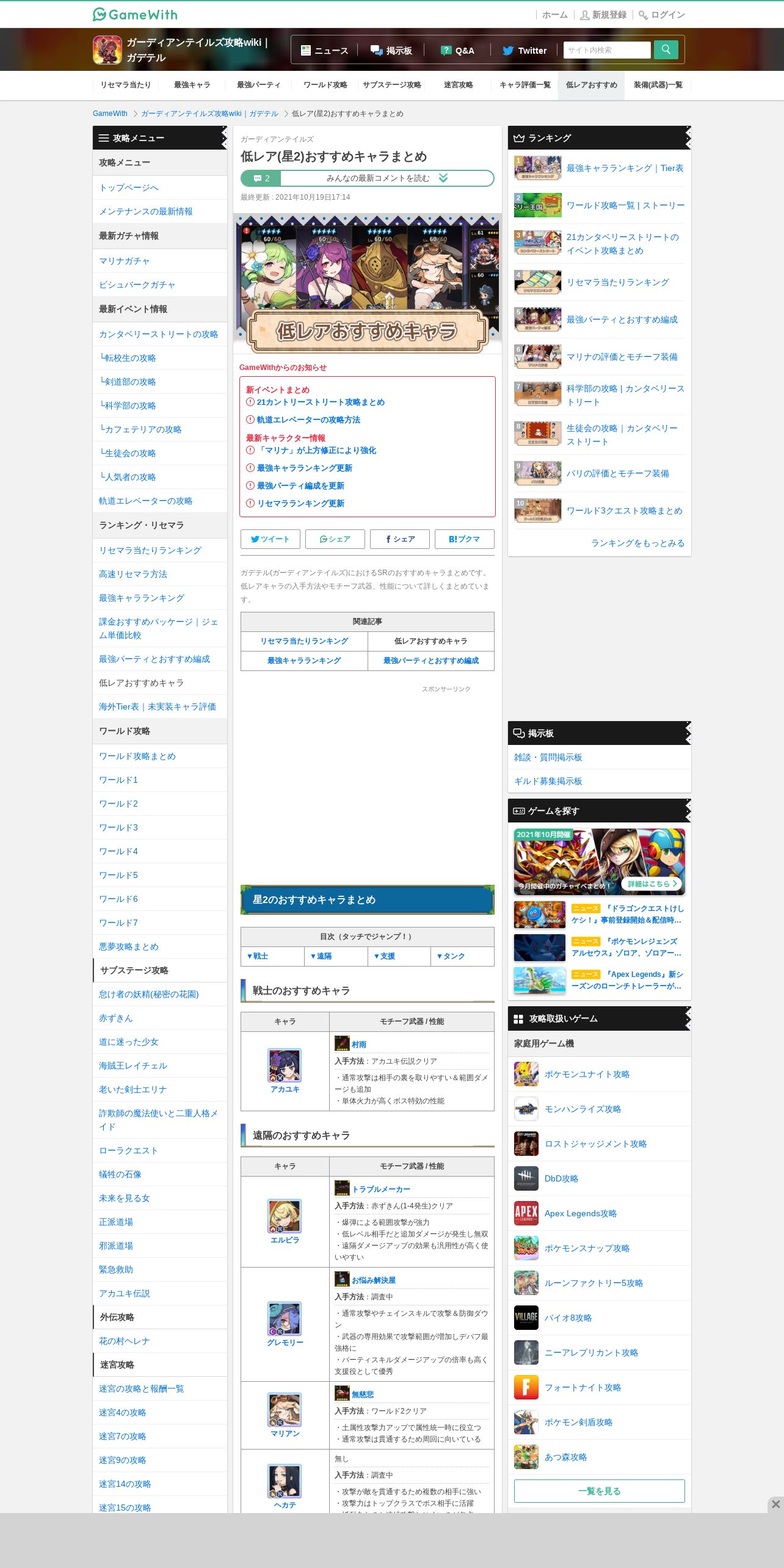Click the gacha summary banner 詳細はこちら
This screenshot has width=784, height=1568.
pos(599,862)
